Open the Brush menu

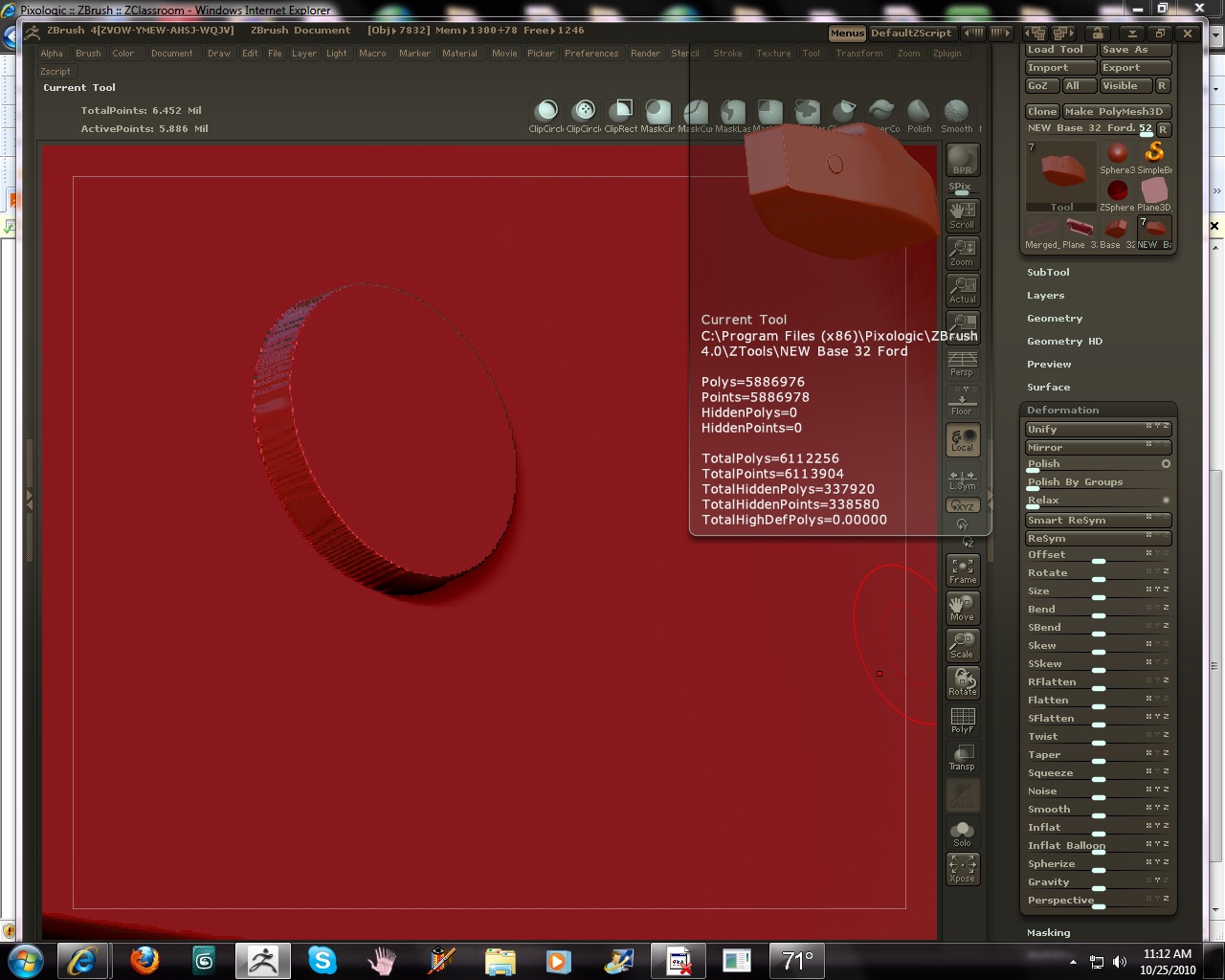tap(88, 54)
